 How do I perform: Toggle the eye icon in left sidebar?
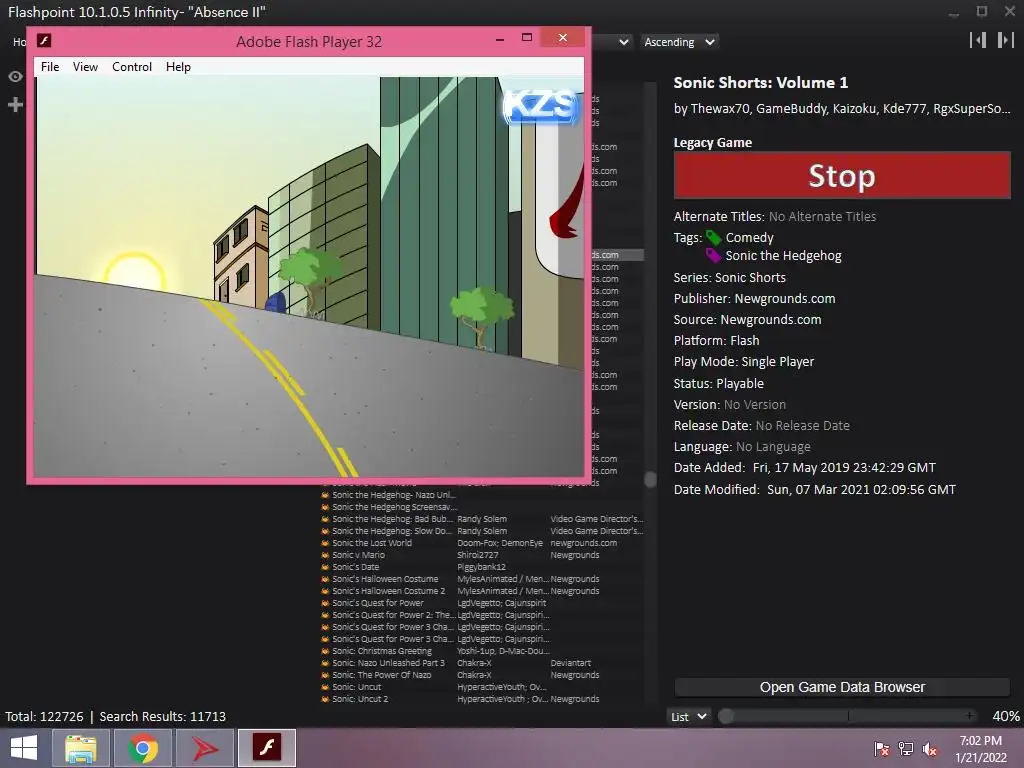point(15,76)
